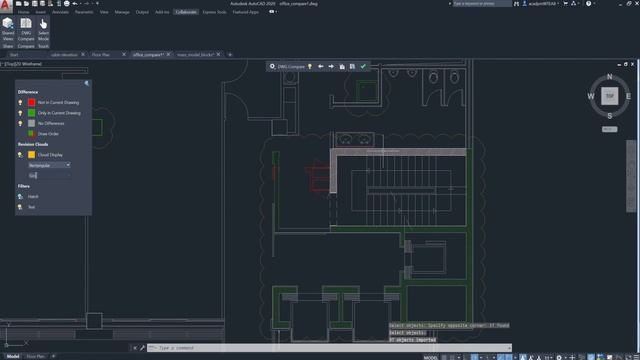Click the revision cloud margin size field

tap(49, 176)
